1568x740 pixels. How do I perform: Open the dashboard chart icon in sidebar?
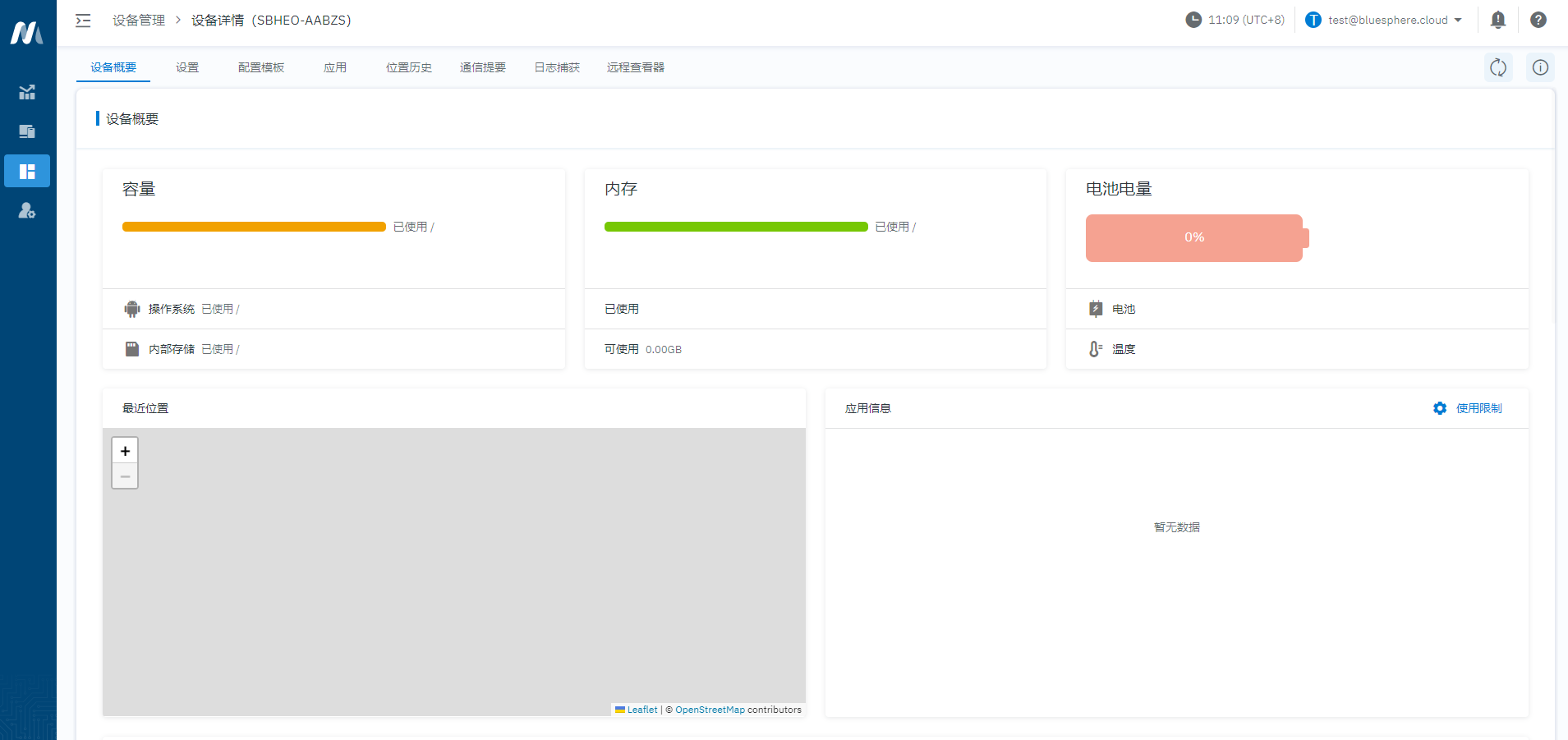tap(27, 92)
